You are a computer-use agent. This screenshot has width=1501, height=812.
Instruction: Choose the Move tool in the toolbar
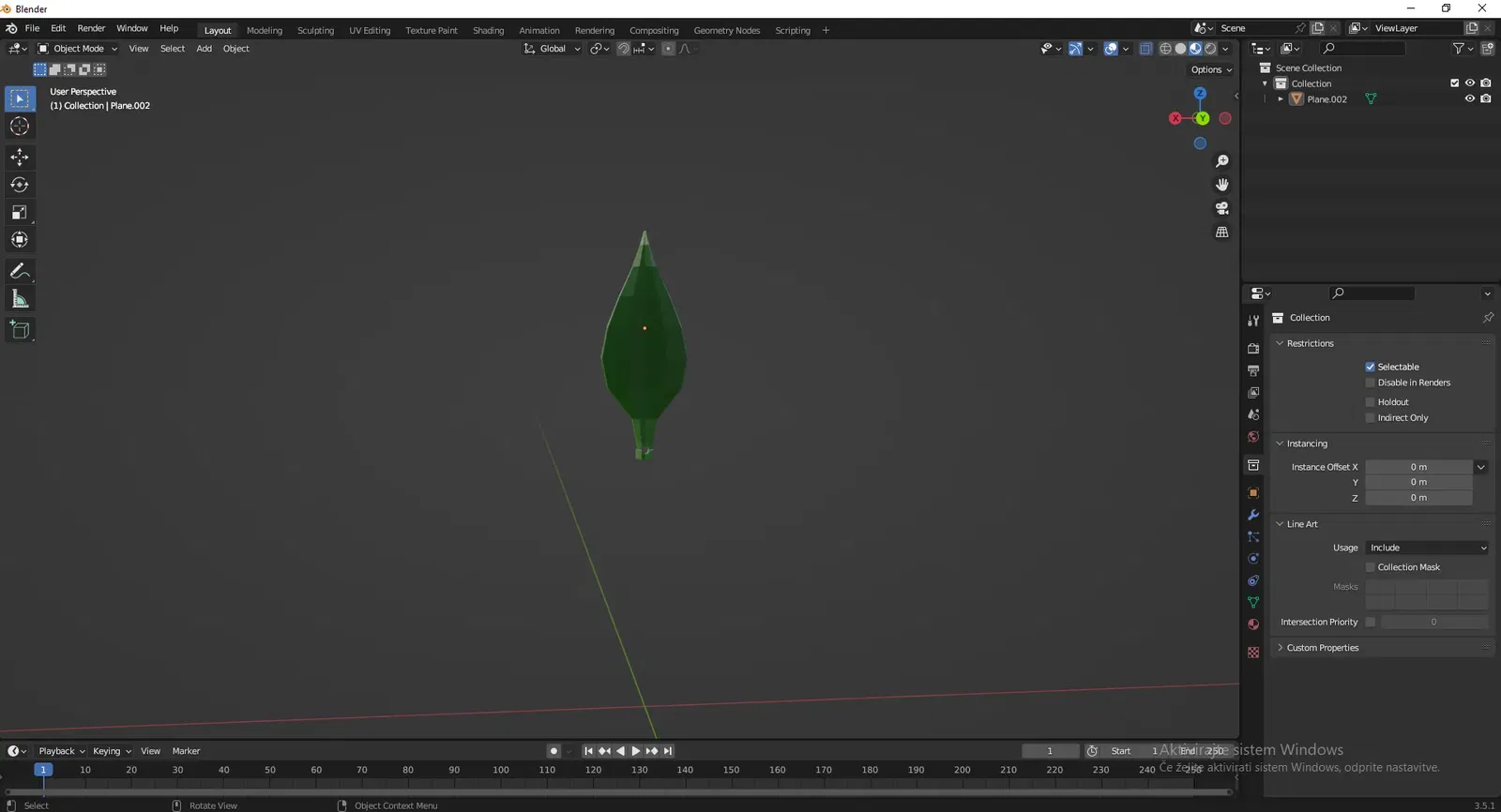point(20,158)
